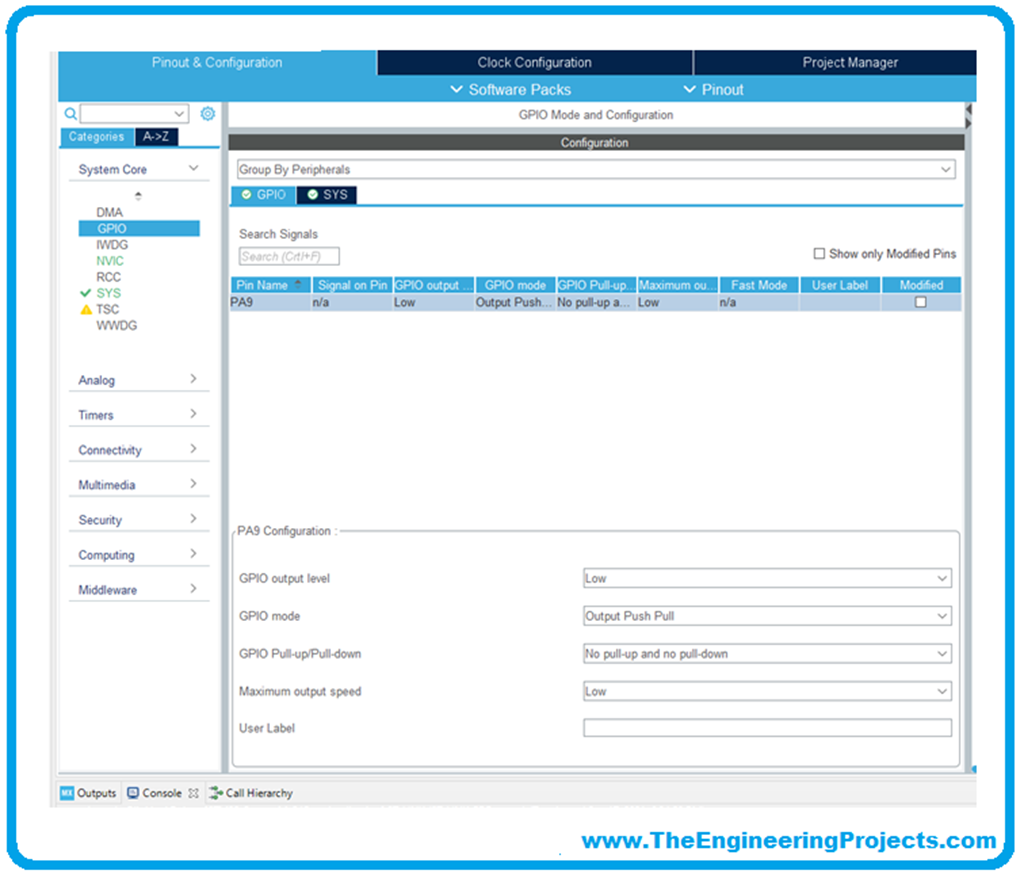Viewport: 1024px width, 878px height.
Task: Click the magnifier search icon in sidebar
Action: tap(71, 114)
